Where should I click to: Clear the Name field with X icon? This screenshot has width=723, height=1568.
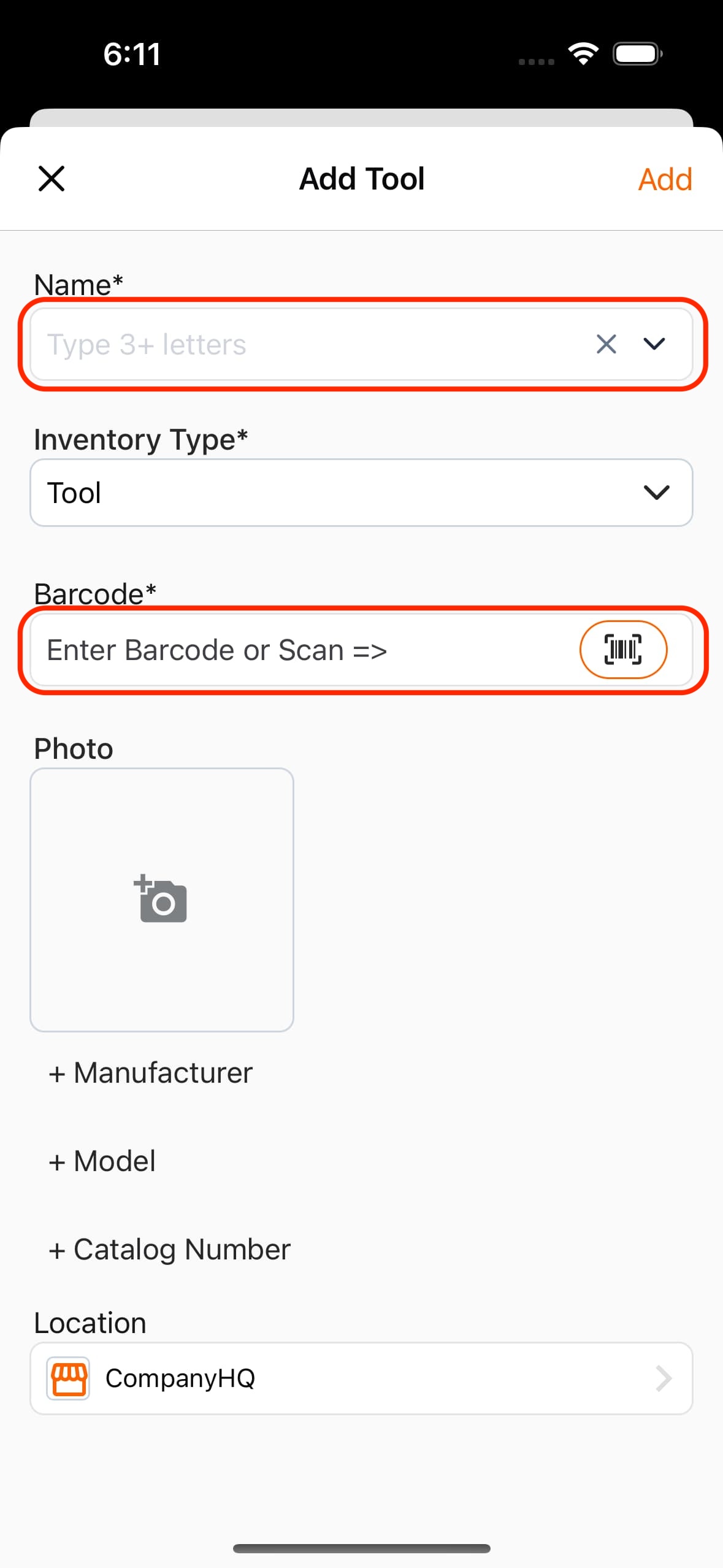[x=606, y=344]
